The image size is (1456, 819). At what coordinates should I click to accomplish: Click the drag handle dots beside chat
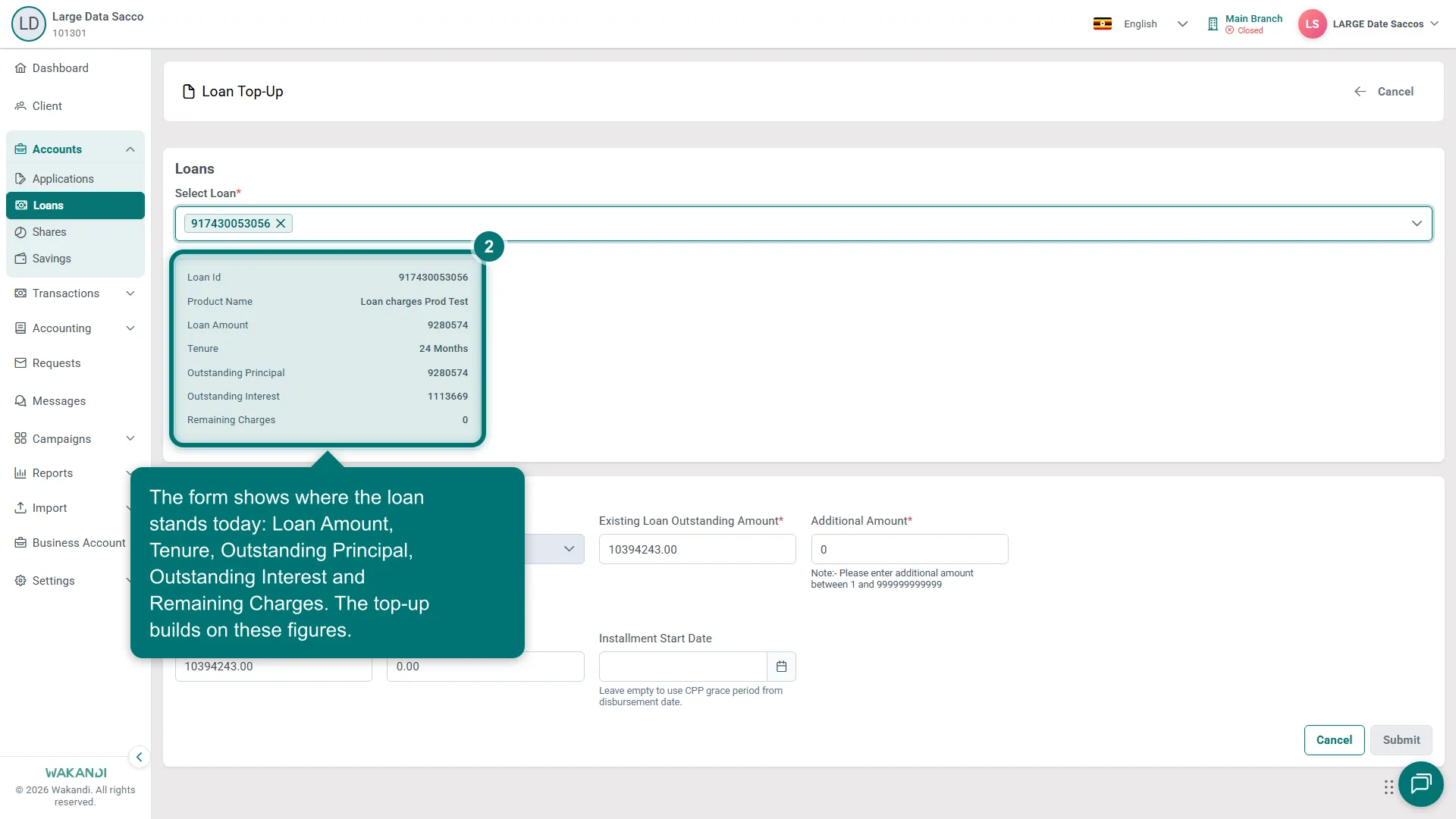pyautogui.click(x=1389, y=787)
